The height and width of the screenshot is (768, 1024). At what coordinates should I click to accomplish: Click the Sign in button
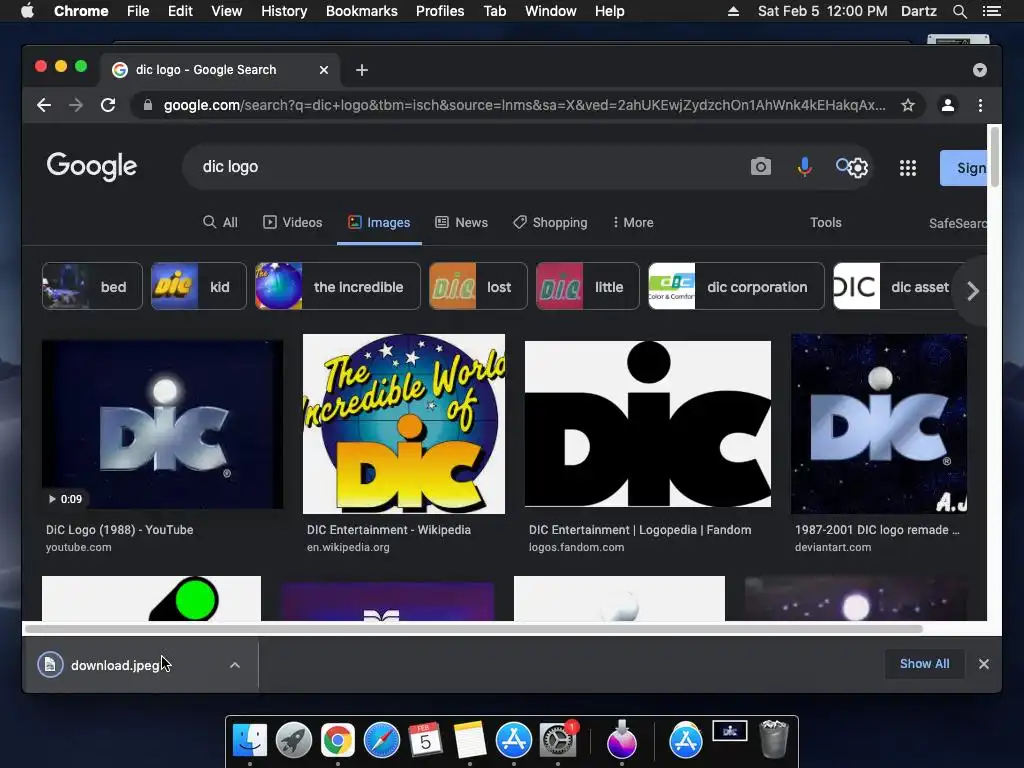(x=964, y=168)
